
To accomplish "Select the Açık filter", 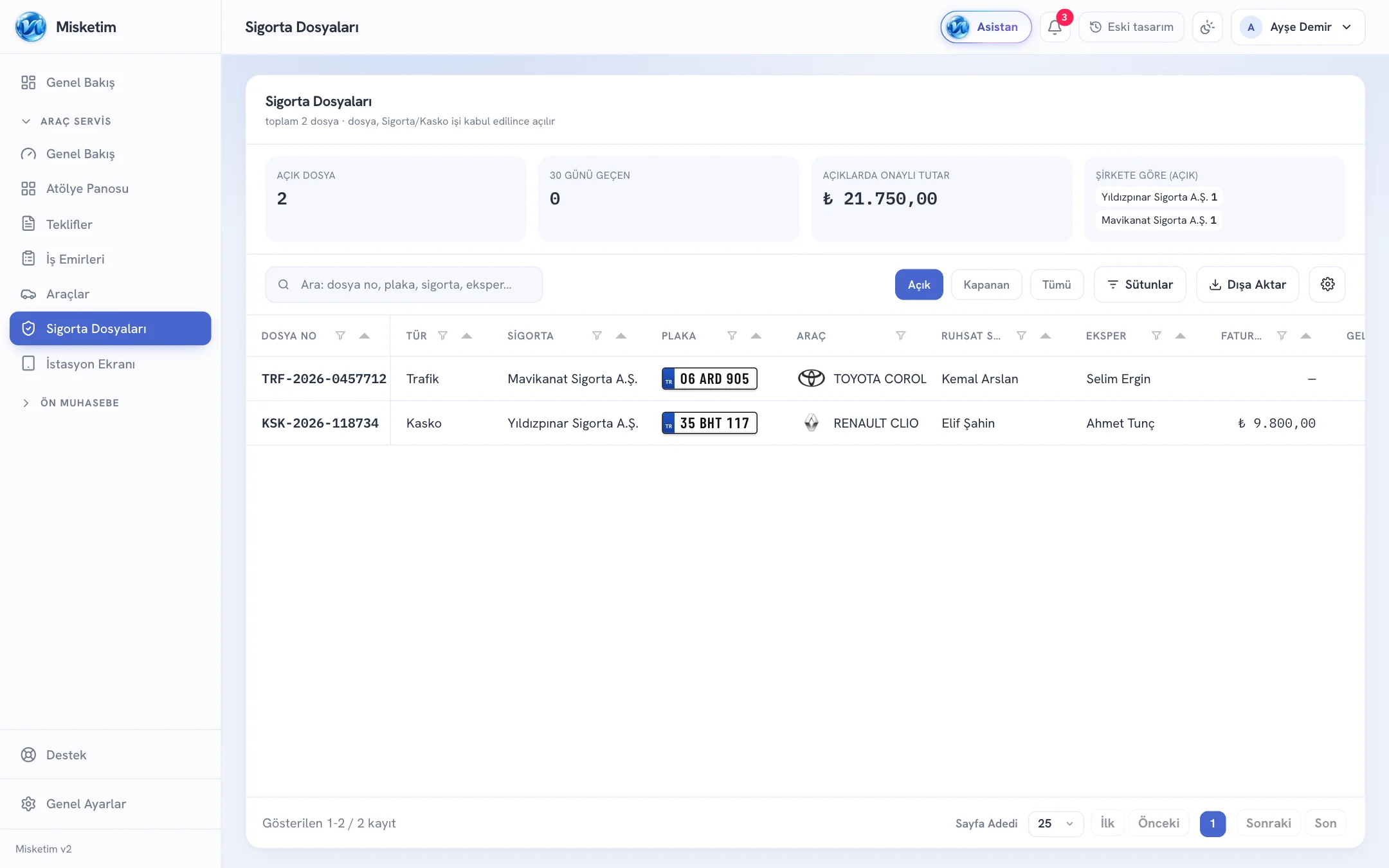I will (919, 284).
